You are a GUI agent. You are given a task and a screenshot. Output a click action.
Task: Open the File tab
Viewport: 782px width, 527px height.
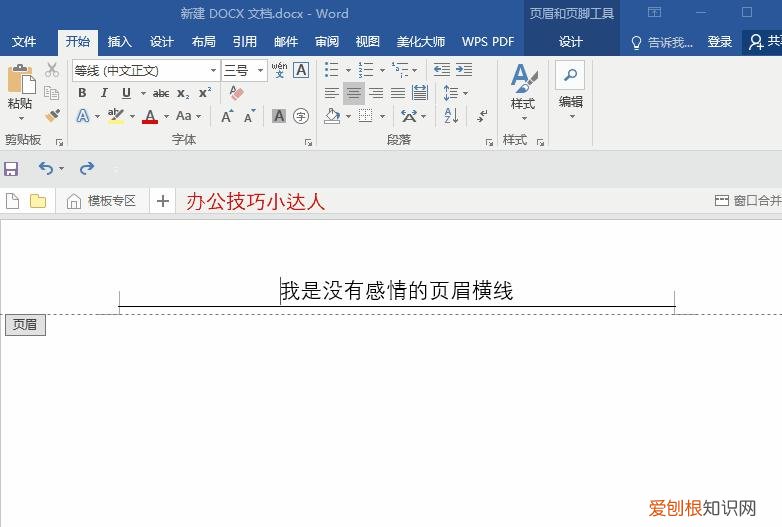click(x=23, y=42)
